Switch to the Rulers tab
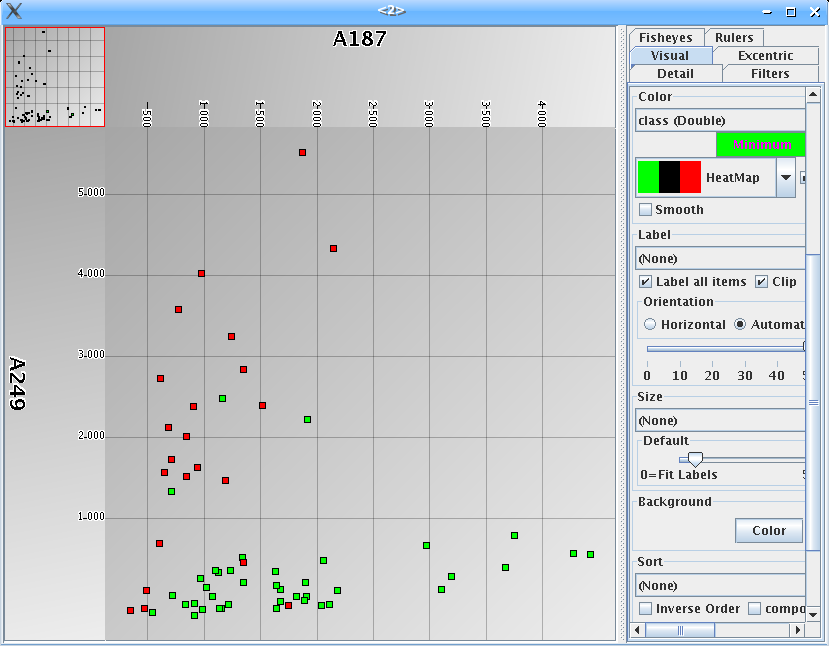 (x=734, y=38)
